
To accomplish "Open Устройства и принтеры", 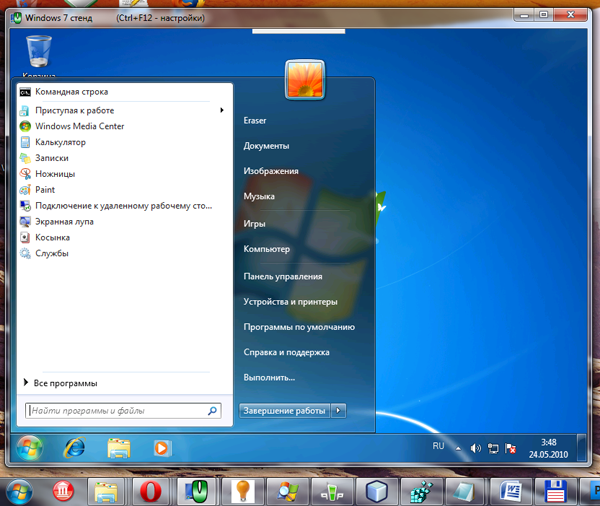I will pos(290,302).
